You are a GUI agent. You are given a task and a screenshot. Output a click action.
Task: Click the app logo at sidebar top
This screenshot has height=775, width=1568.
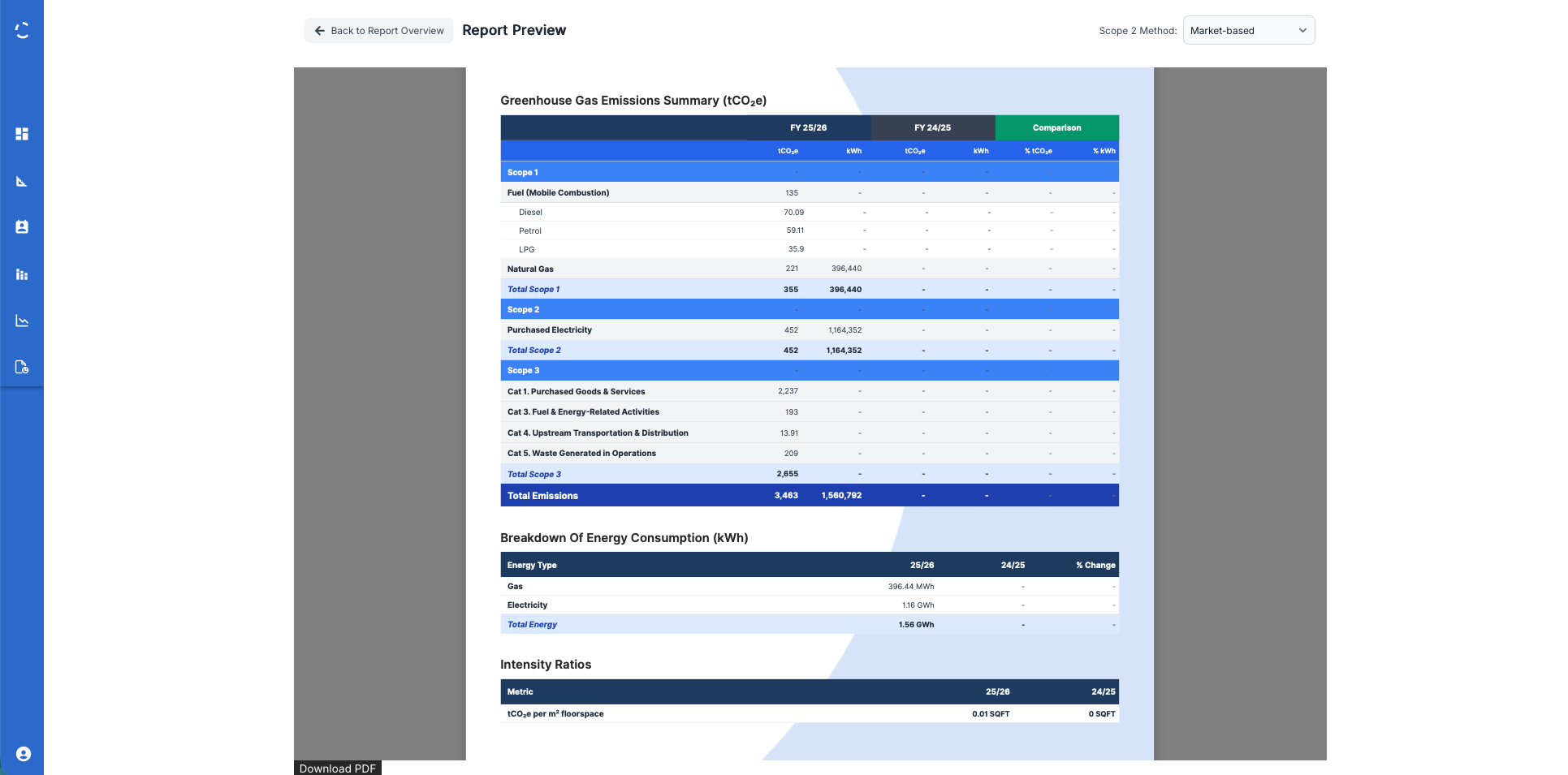pos(21,28)
